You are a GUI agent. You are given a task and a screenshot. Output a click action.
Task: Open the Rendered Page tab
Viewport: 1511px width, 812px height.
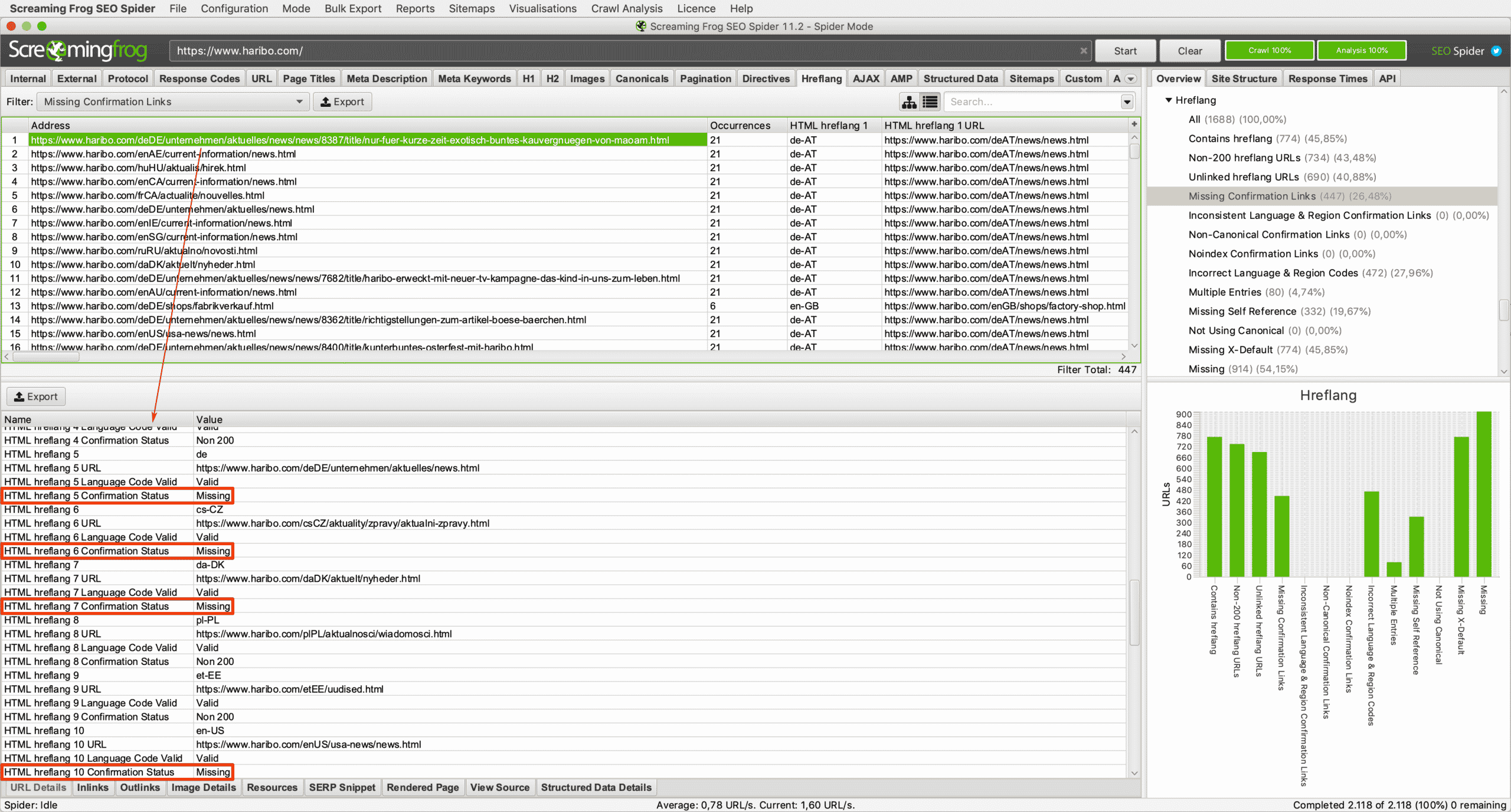[x=423, y=787]
